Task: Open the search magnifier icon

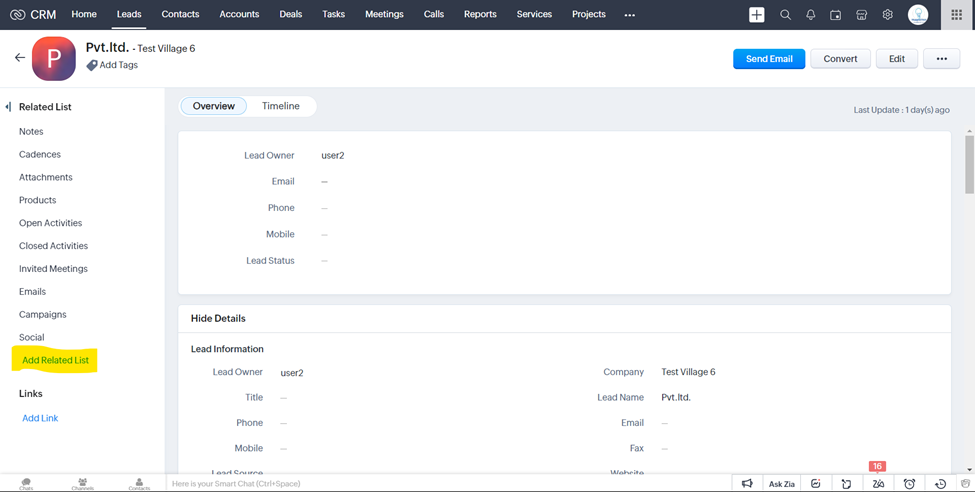Action: click(785, 14)
